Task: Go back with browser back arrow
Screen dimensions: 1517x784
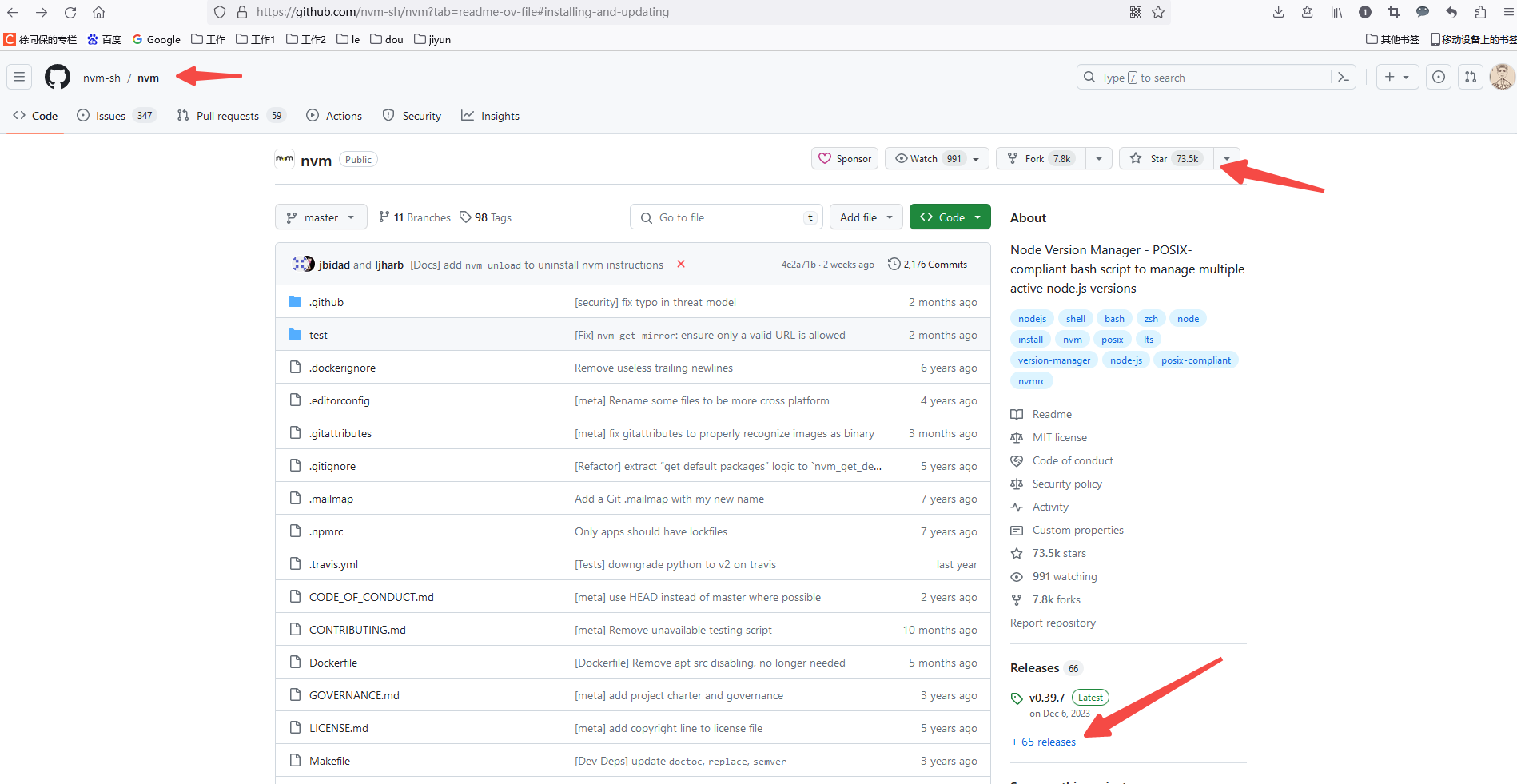Action: tap(13, 12)
